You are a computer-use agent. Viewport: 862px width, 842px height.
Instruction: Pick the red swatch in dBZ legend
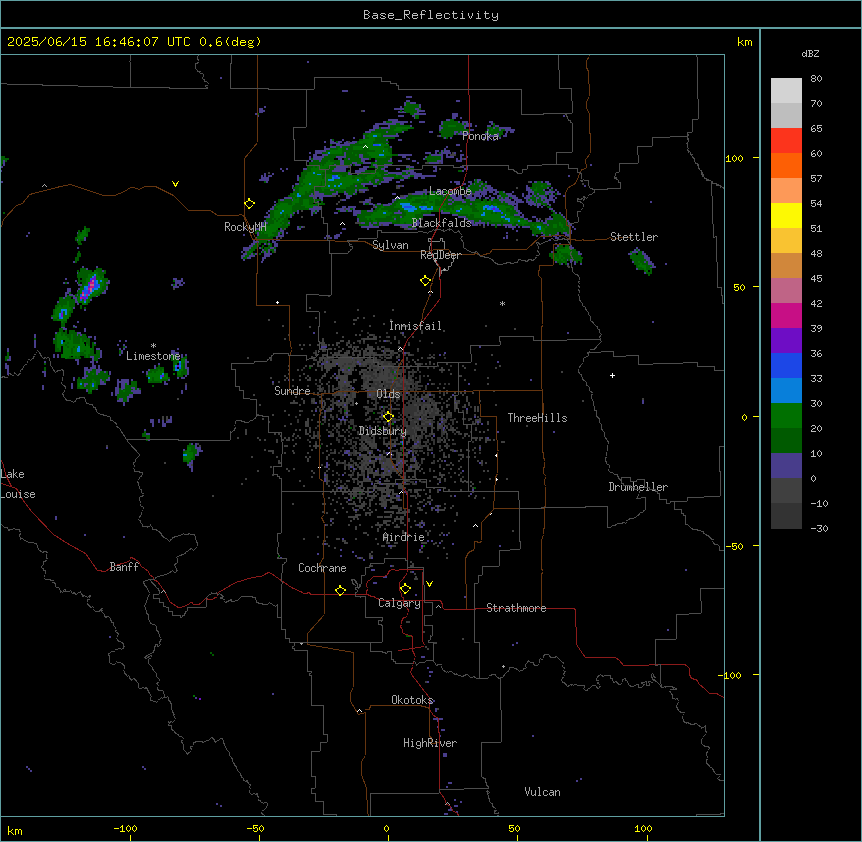coord(786,140)
